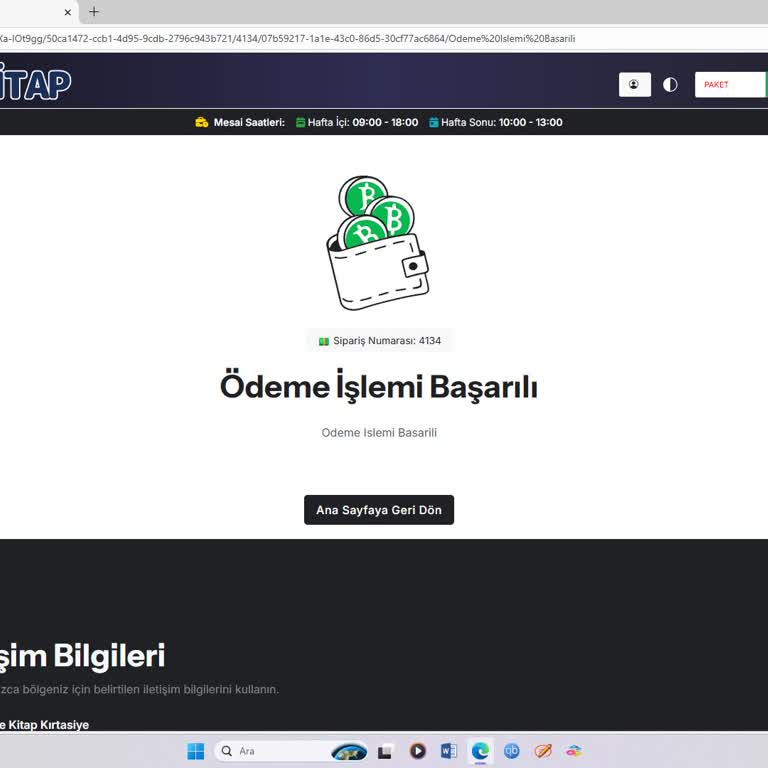Click the browser address bar URL
Image resolution: width=768 pixels, height=768 pixels.
(287, 39)
